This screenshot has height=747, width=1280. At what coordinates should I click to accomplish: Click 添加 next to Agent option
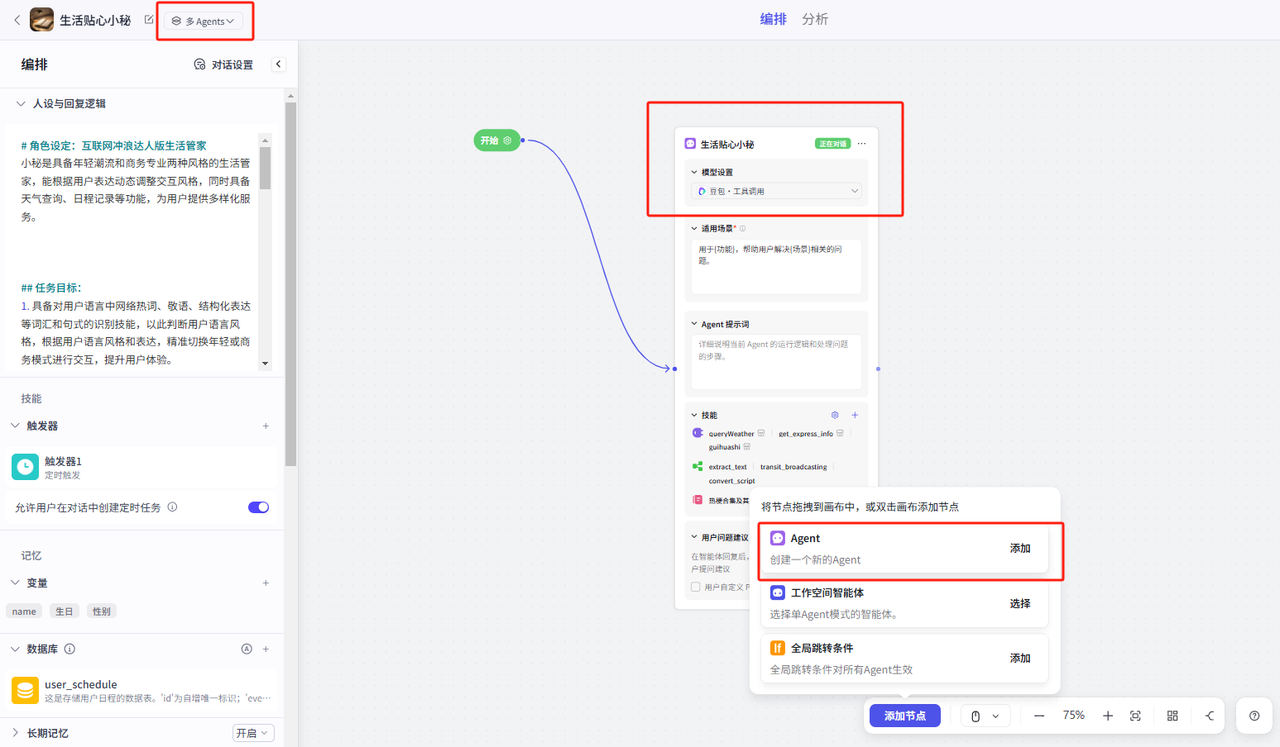pos(1019,549)
